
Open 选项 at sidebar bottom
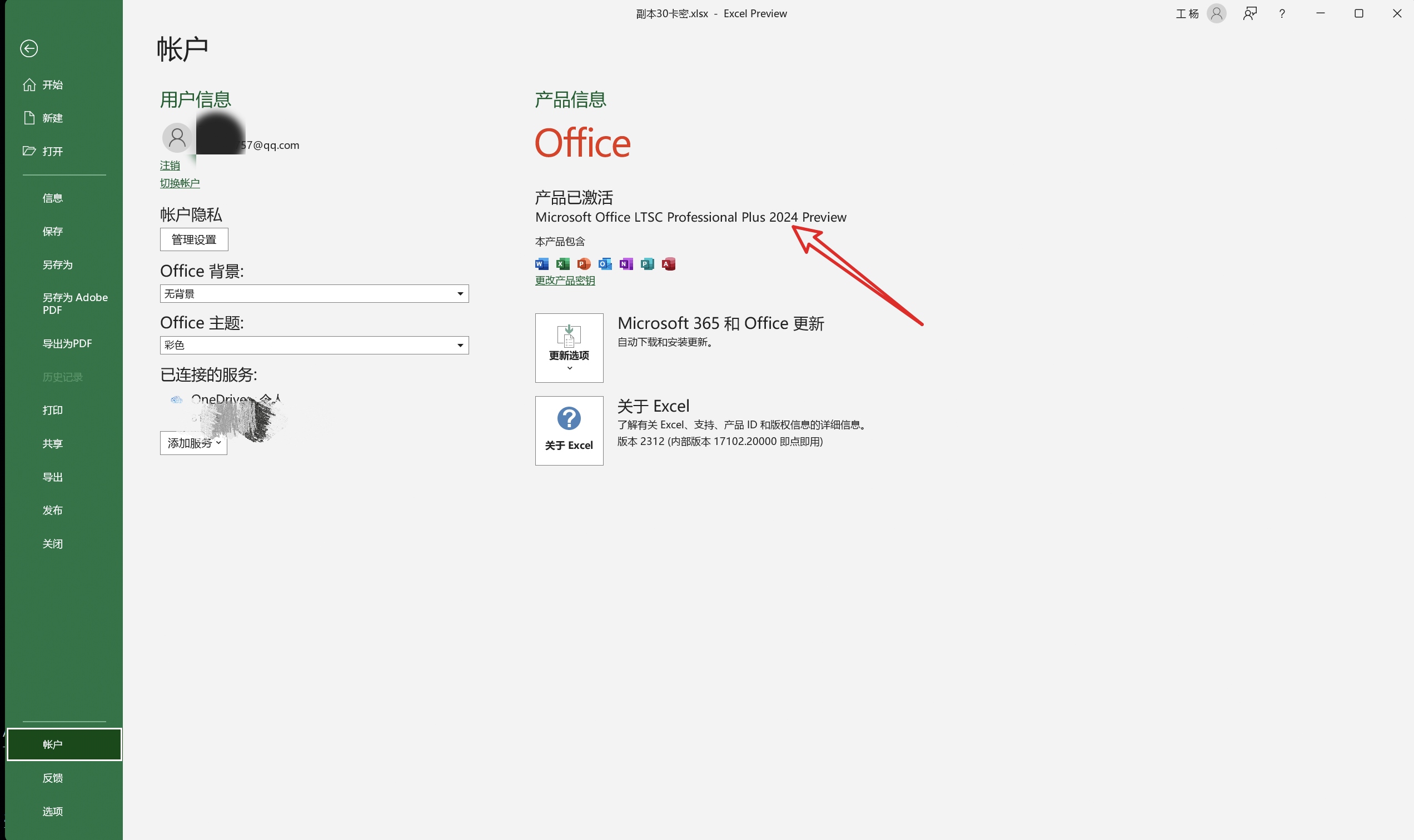click(53, 811)
